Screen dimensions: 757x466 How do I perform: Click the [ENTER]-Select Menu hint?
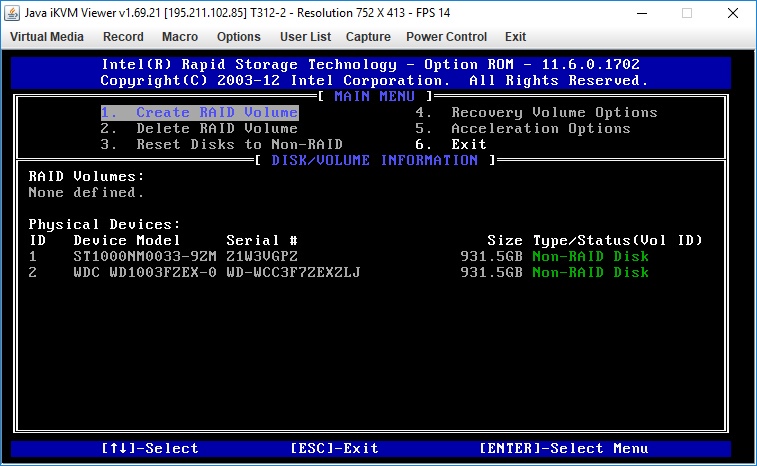(563, 449)
